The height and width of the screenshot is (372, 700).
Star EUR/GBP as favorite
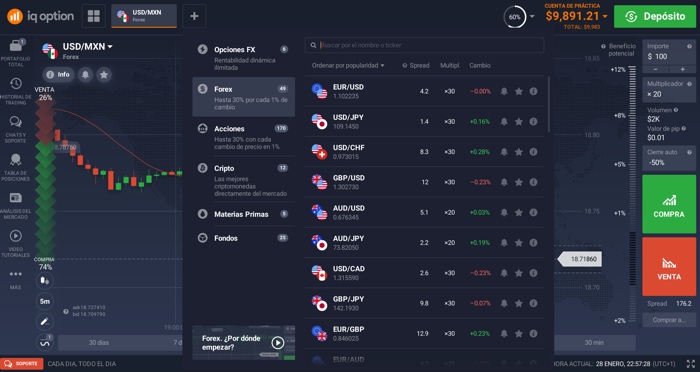pyautogui.click(x=519, y=334)
